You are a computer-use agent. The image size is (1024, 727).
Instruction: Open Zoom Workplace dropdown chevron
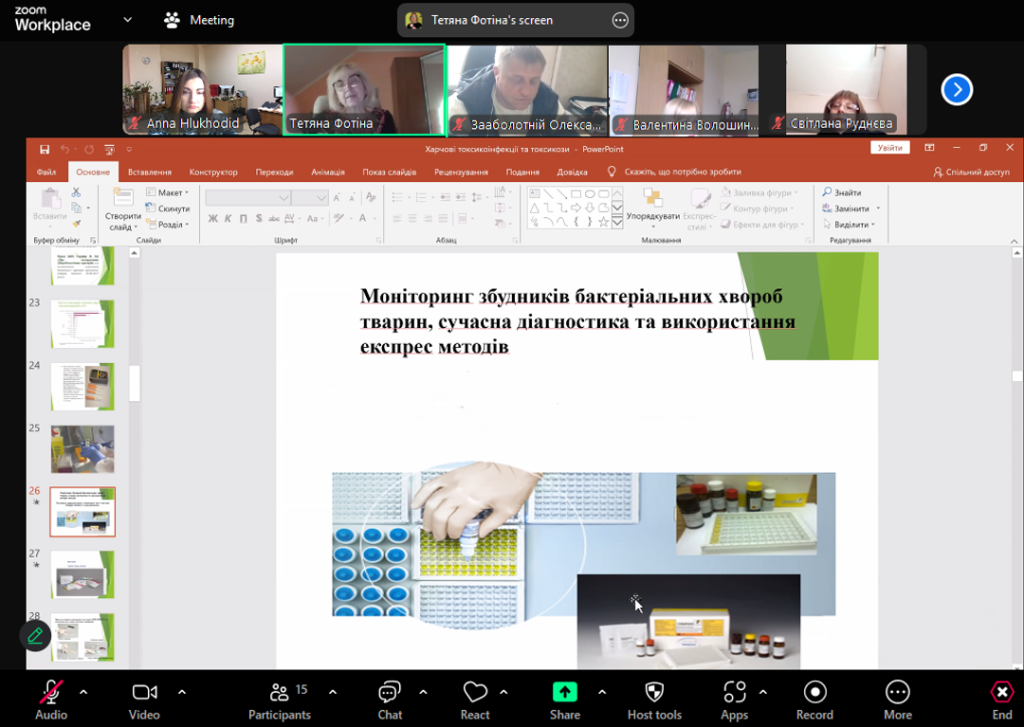click(x=127, y=20)
